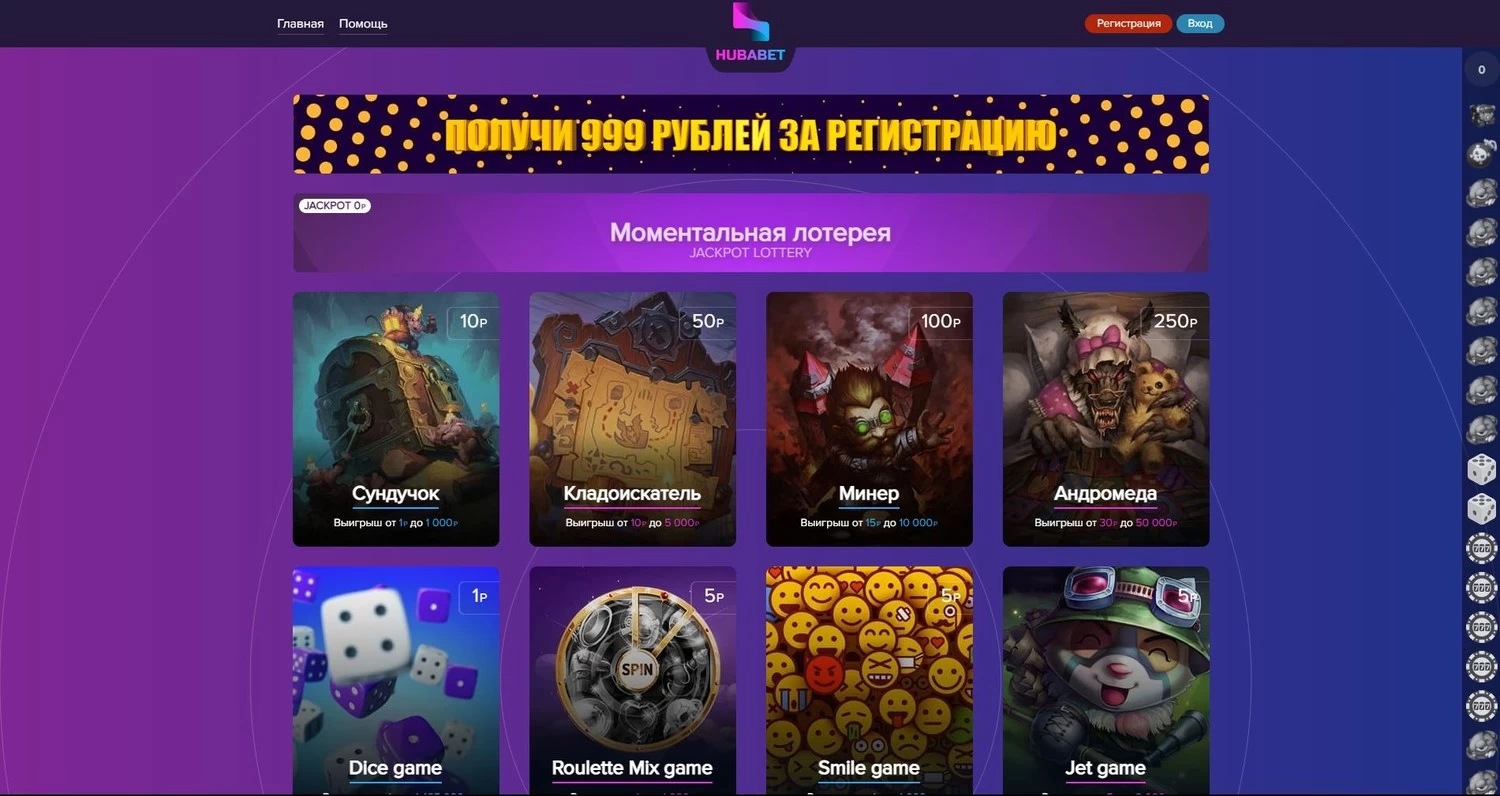Click the red Регистрация button
The image size is (1500, 796).
coord(1128,24)
